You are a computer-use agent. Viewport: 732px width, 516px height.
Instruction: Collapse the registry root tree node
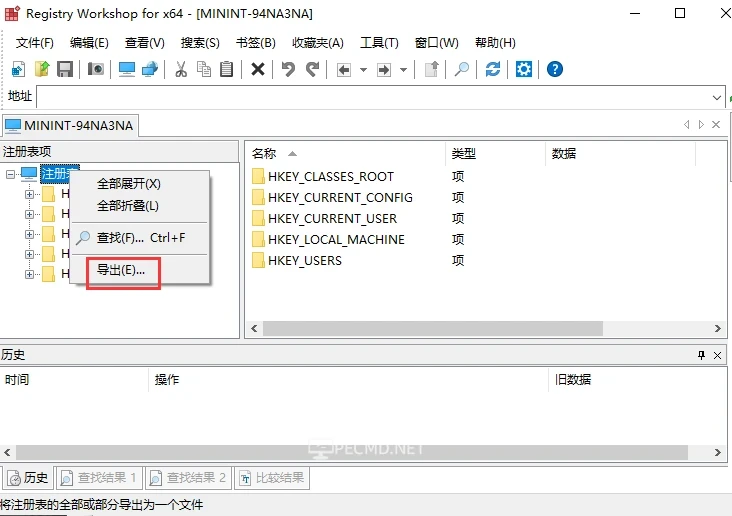coord(10,174)
